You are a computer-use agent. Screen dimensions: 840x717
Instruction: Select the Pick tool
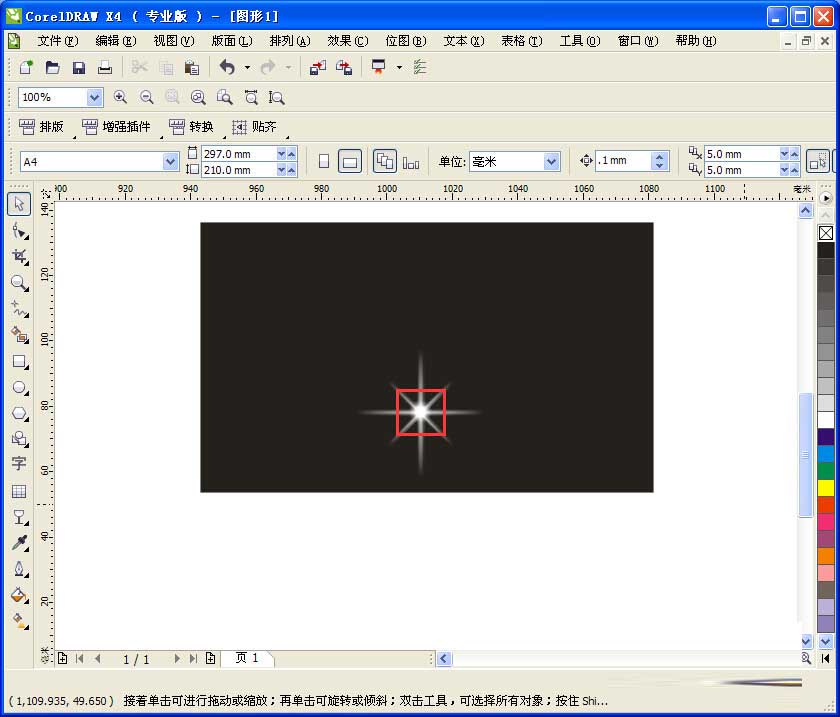click(x=18, y=204)
